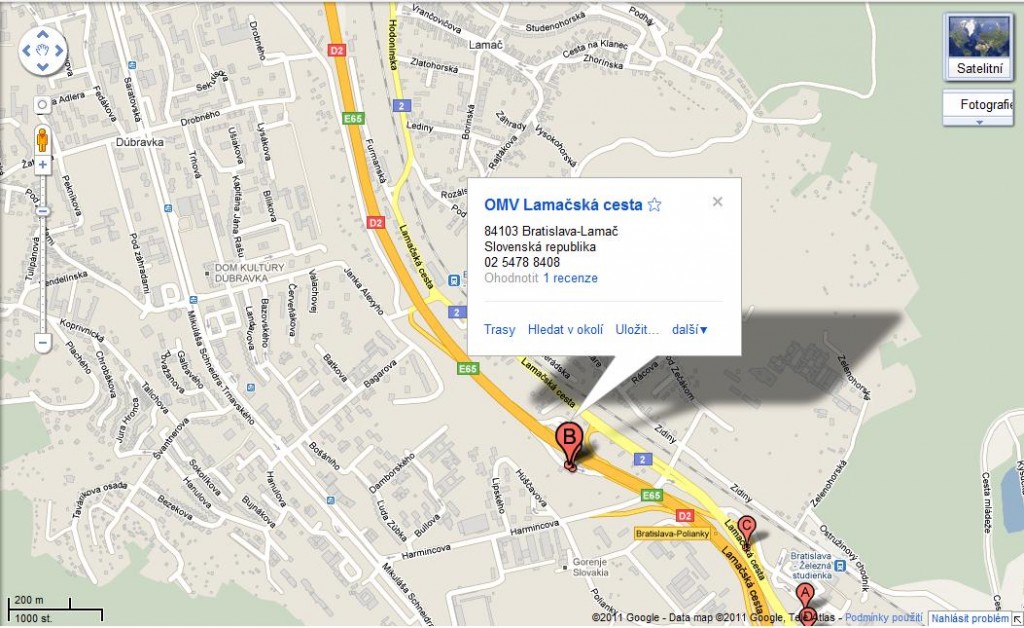Select map marker A near Železná studienka

click(x=805, y=595)
